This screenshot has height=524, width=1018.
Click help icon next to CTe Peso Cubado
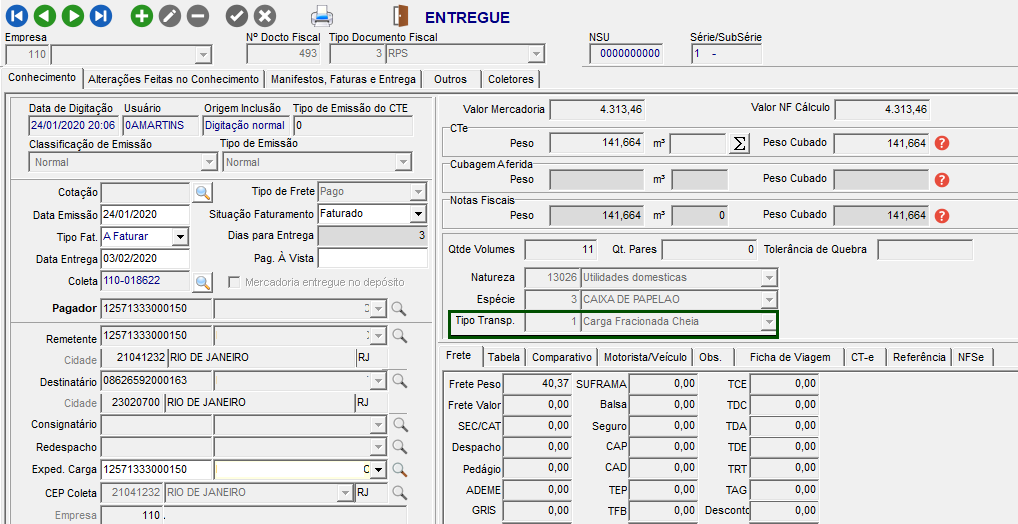coord(941,143)
